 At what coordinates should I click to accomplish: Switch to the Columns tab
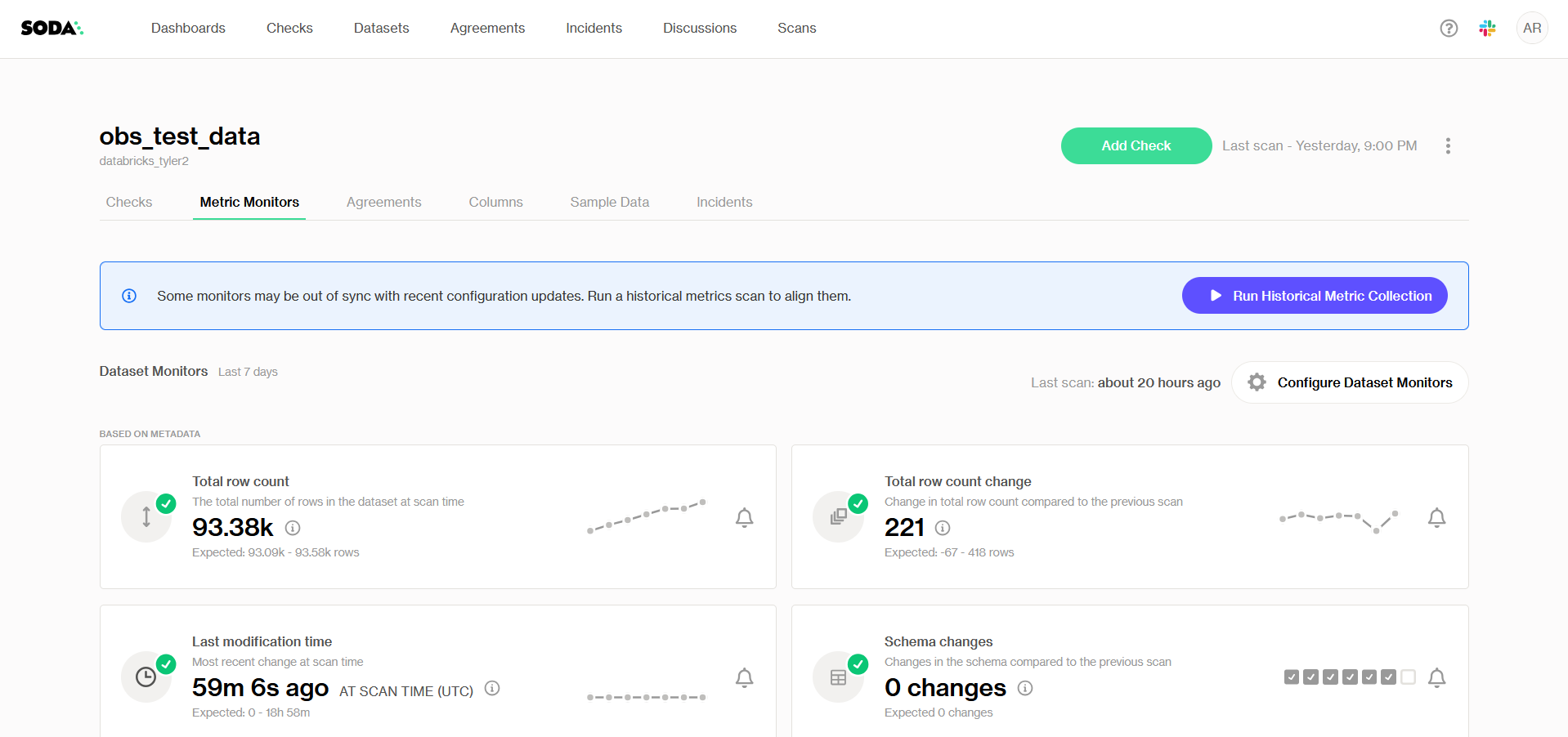point(495,203)
